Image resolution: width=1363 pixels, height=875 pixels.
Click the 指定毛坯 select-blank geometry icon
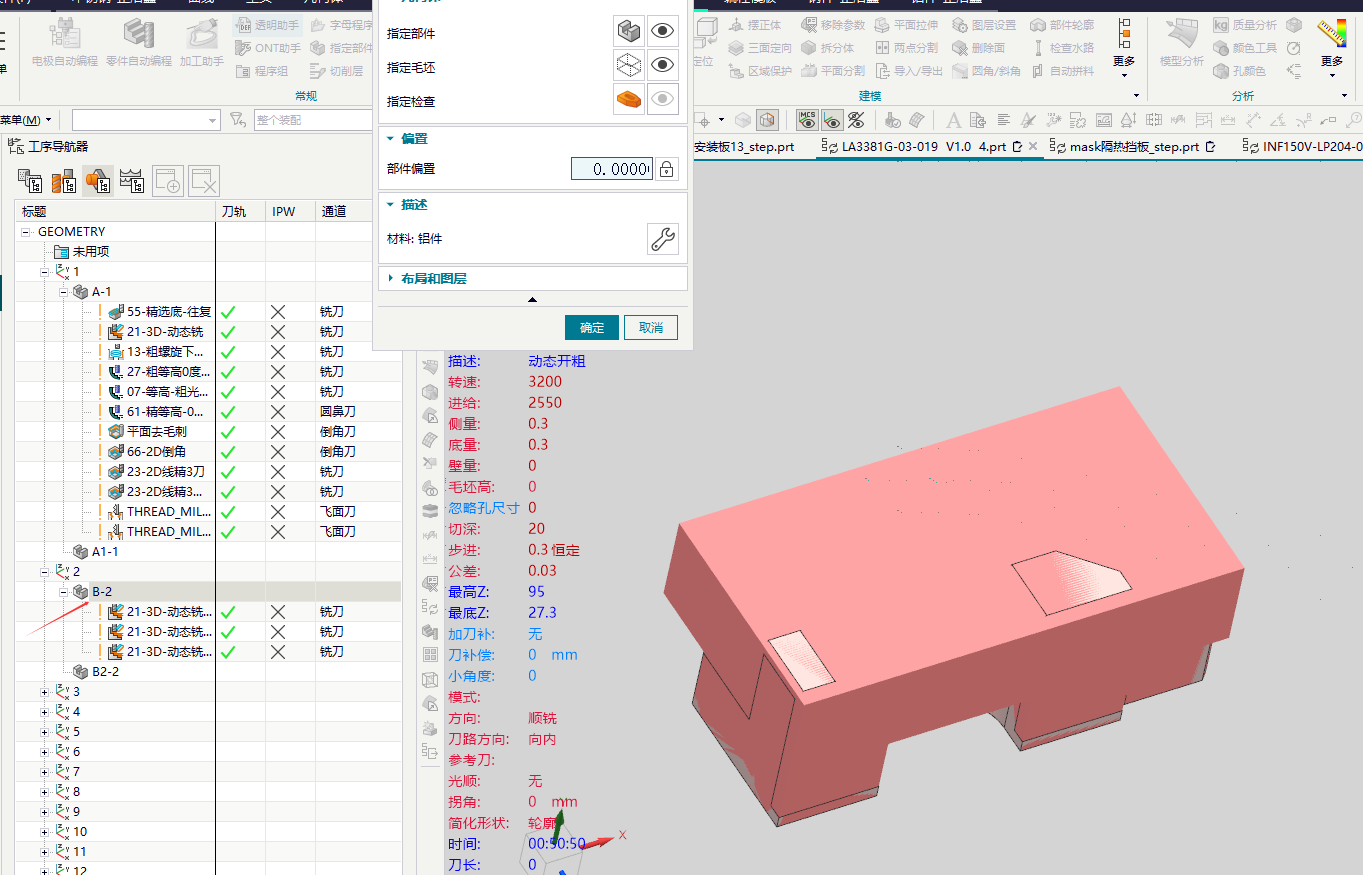pyautogui.click(x=629, y=66)
